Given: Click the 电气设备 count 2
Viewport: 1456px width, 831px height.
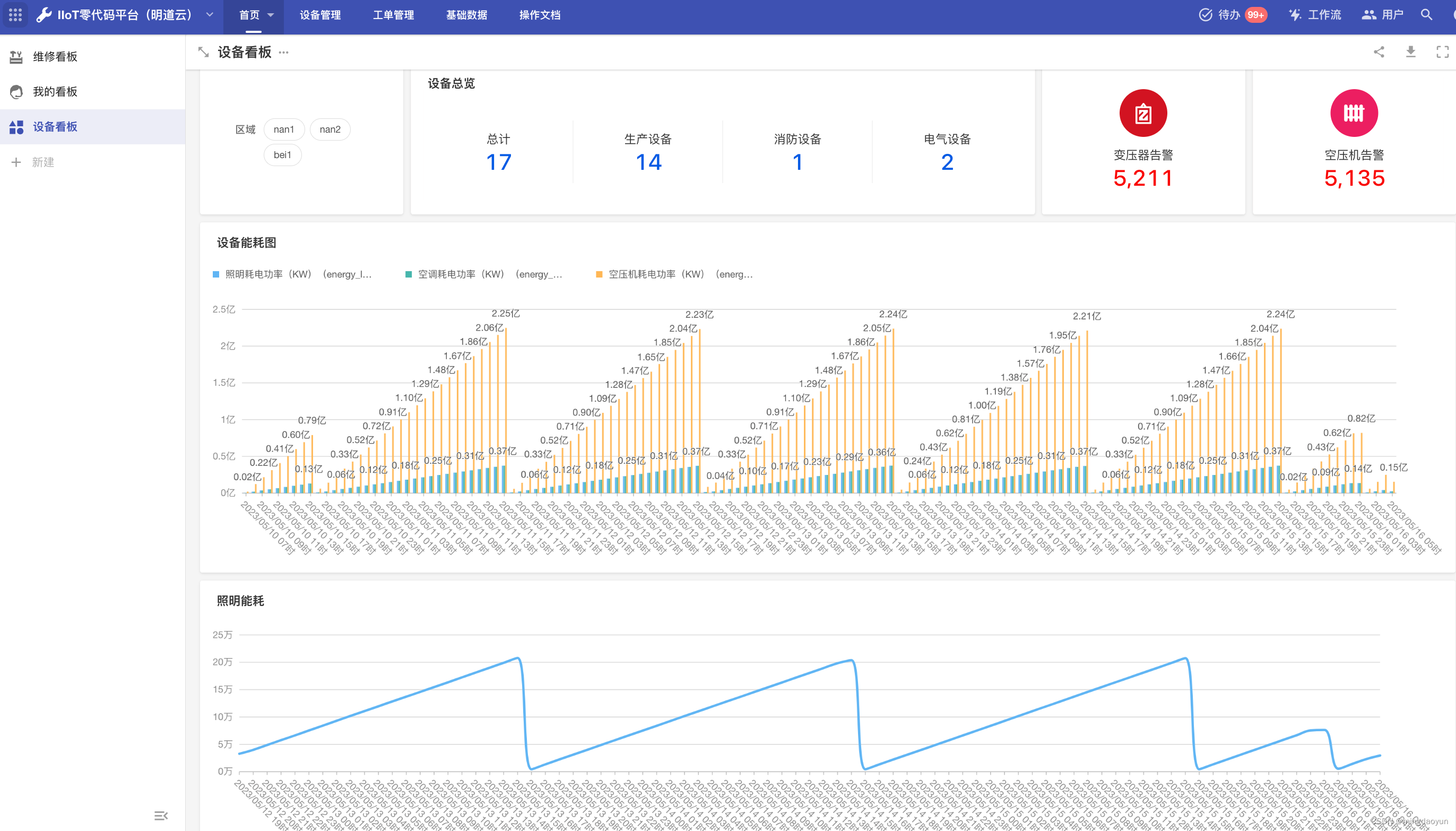Looking at the screenshot, I should click(947, 162).
